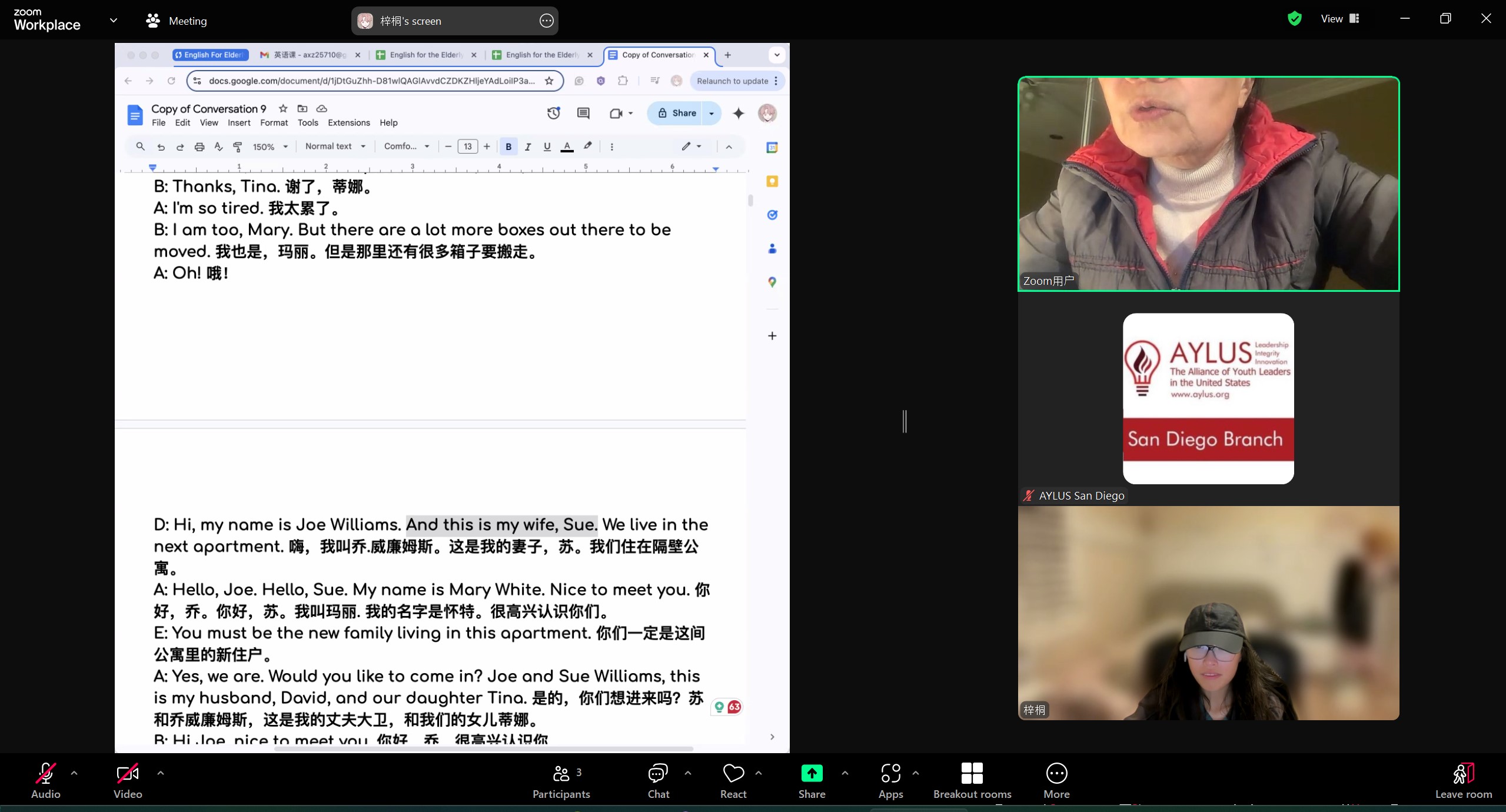Open the Comfortaa font dropdown
Image resolution: width=1506 pixels, height=812 pixels.
[x=407, y=147]
